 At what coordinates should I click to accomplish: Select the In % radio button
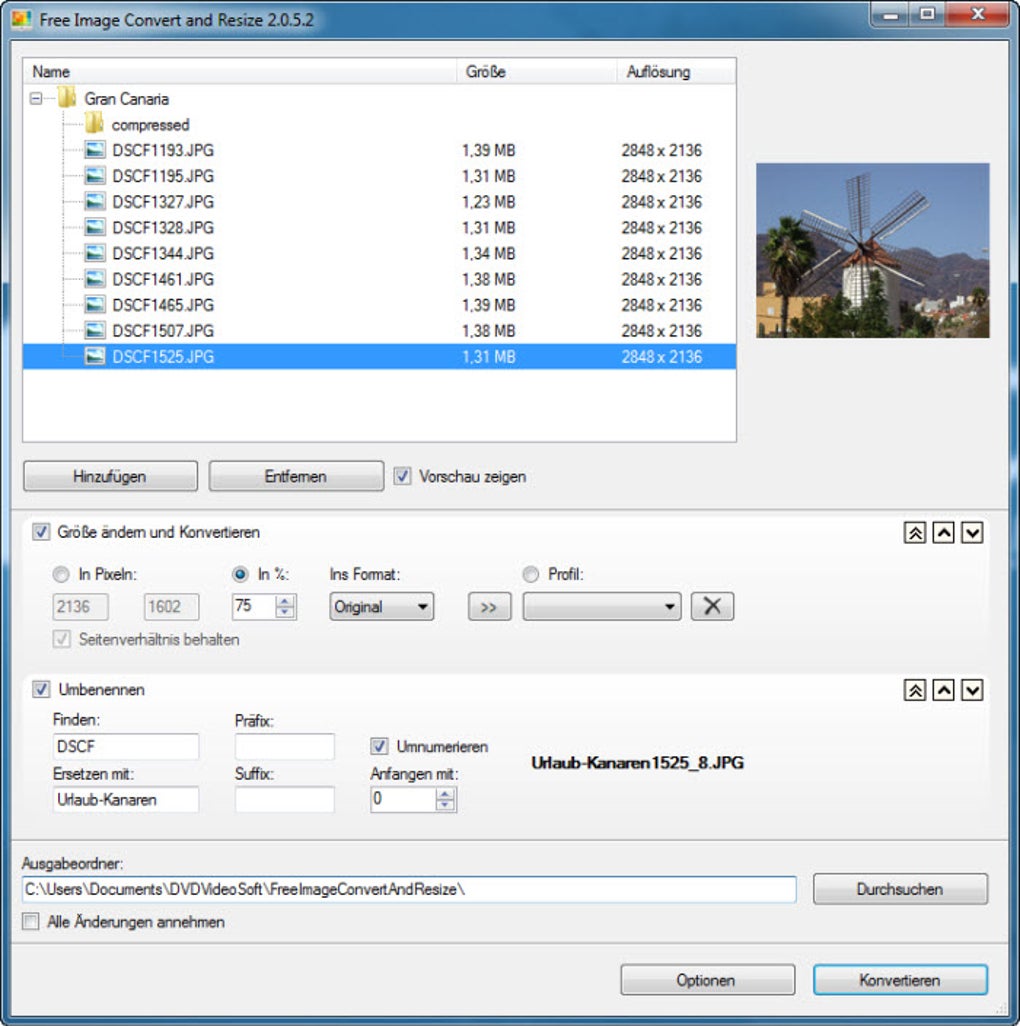pyautogui.click(x=240, y=575)
